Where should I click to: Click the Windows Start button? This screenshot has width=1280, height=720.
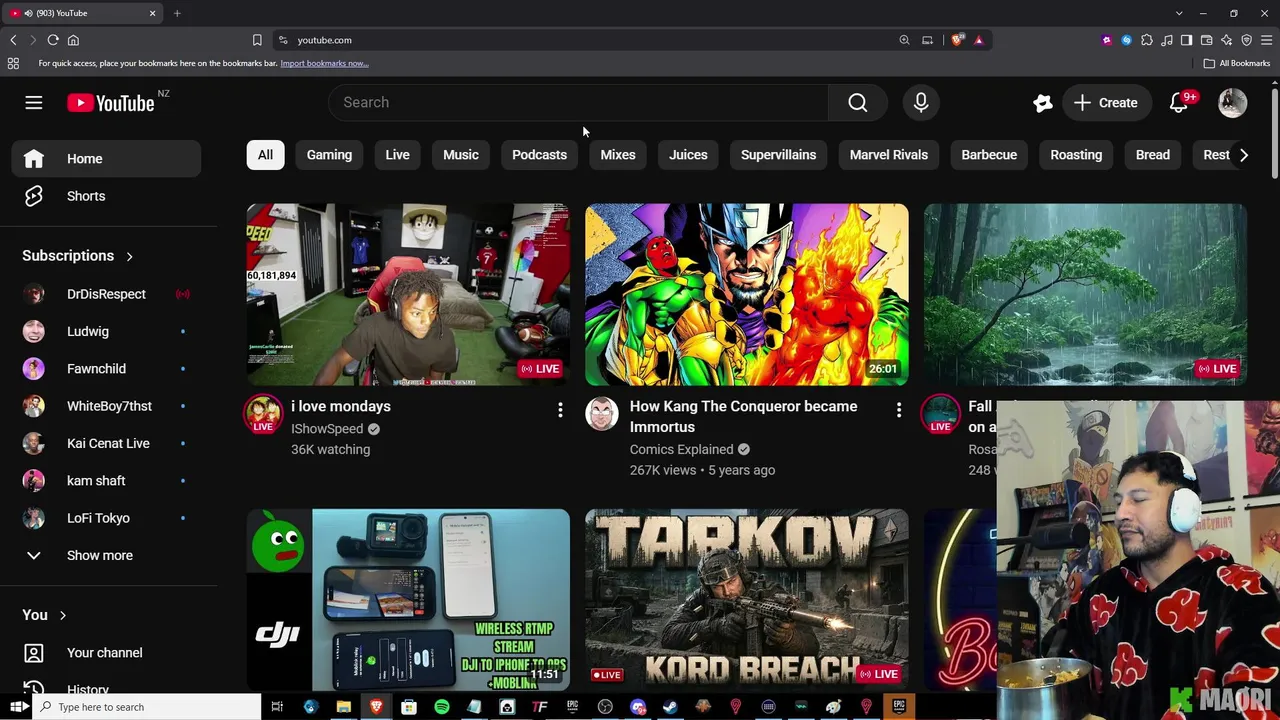pos(18,707)
